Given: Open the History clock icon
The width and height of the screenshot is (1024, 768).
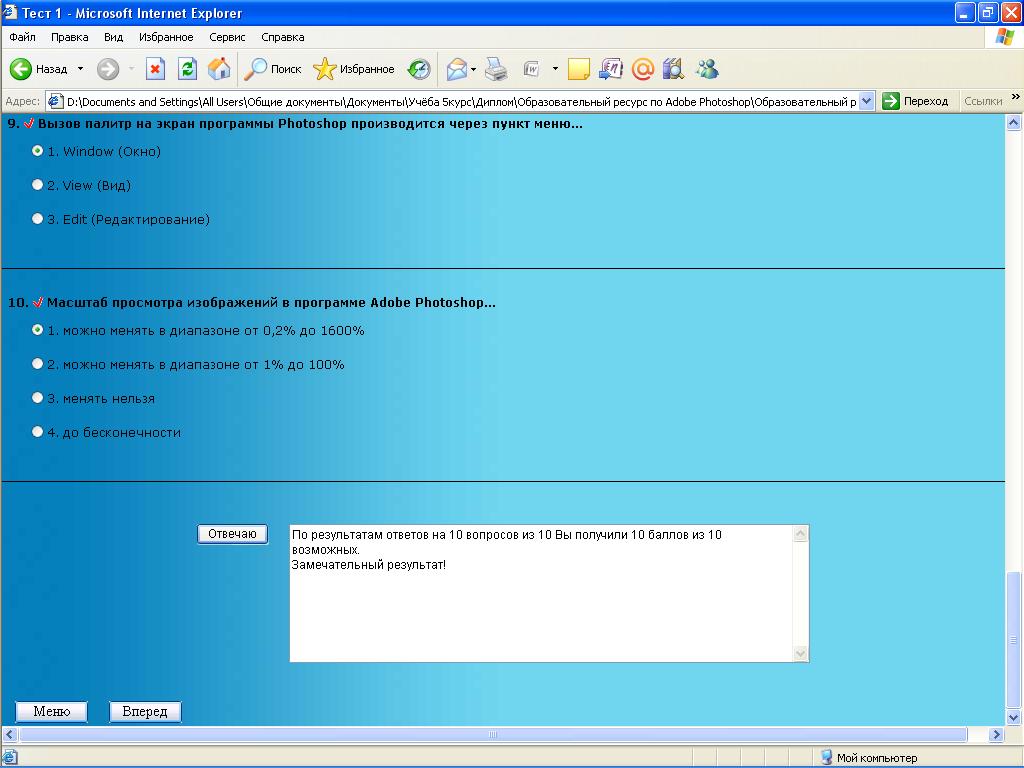Looking at the screenshot, I should [419, 69].
